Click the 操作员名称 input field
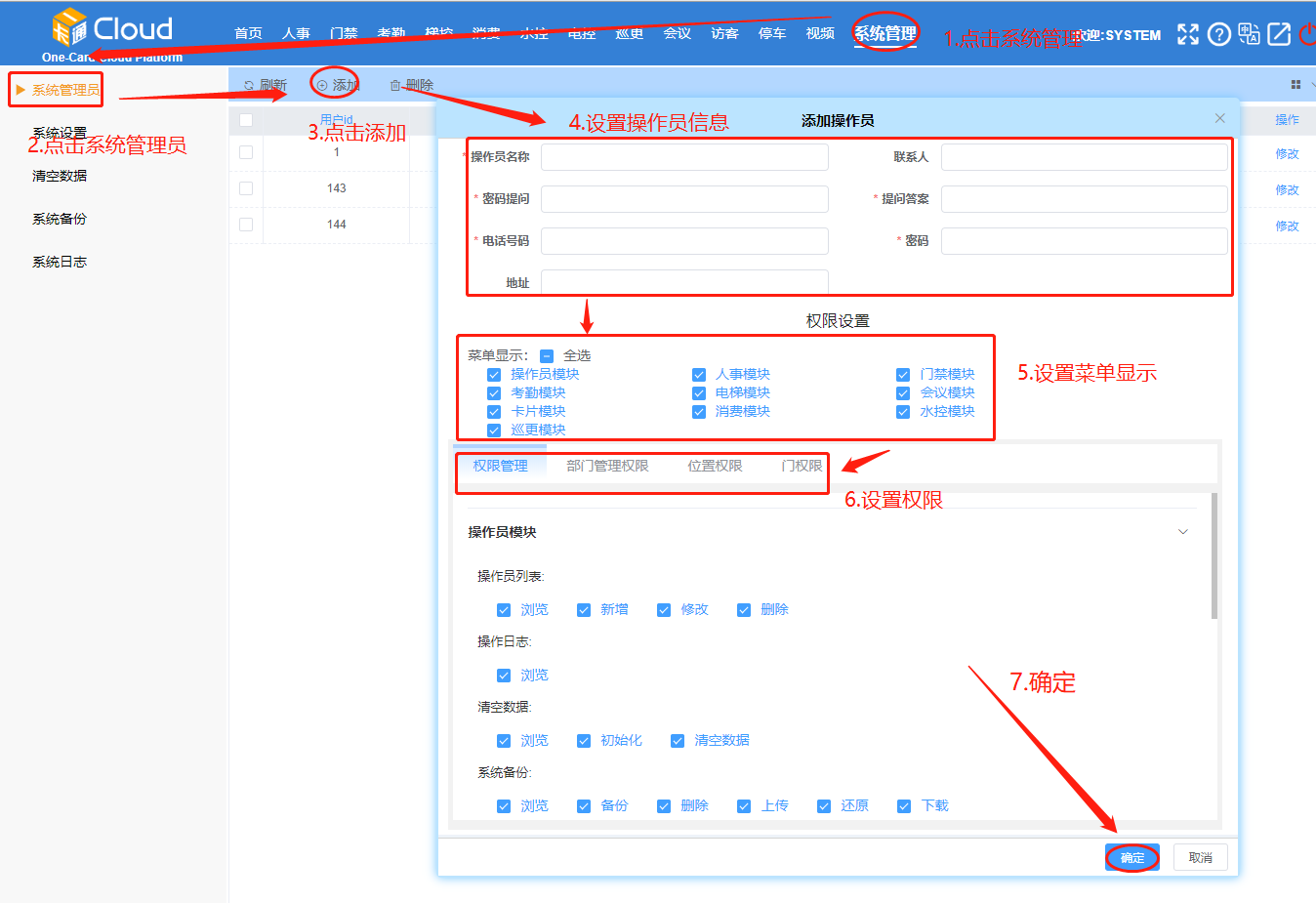Screen dimensions: 1316x903 684,157
